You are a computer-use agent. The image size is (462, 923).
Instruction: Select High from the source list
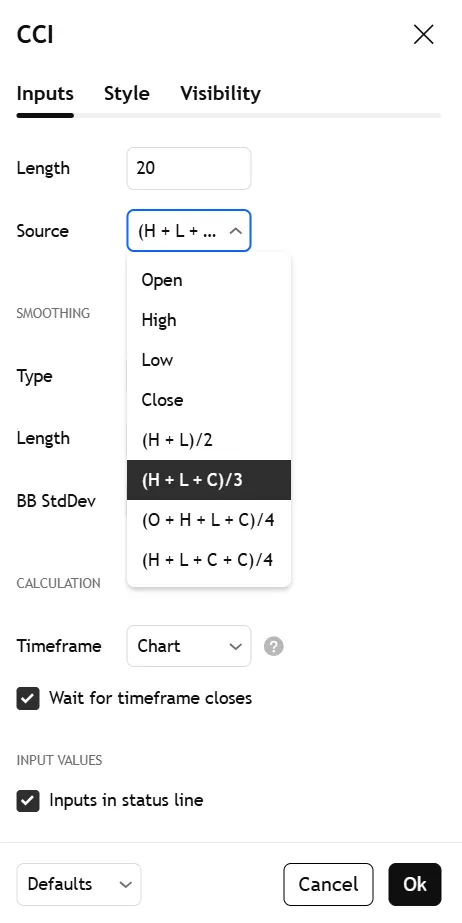209,320
